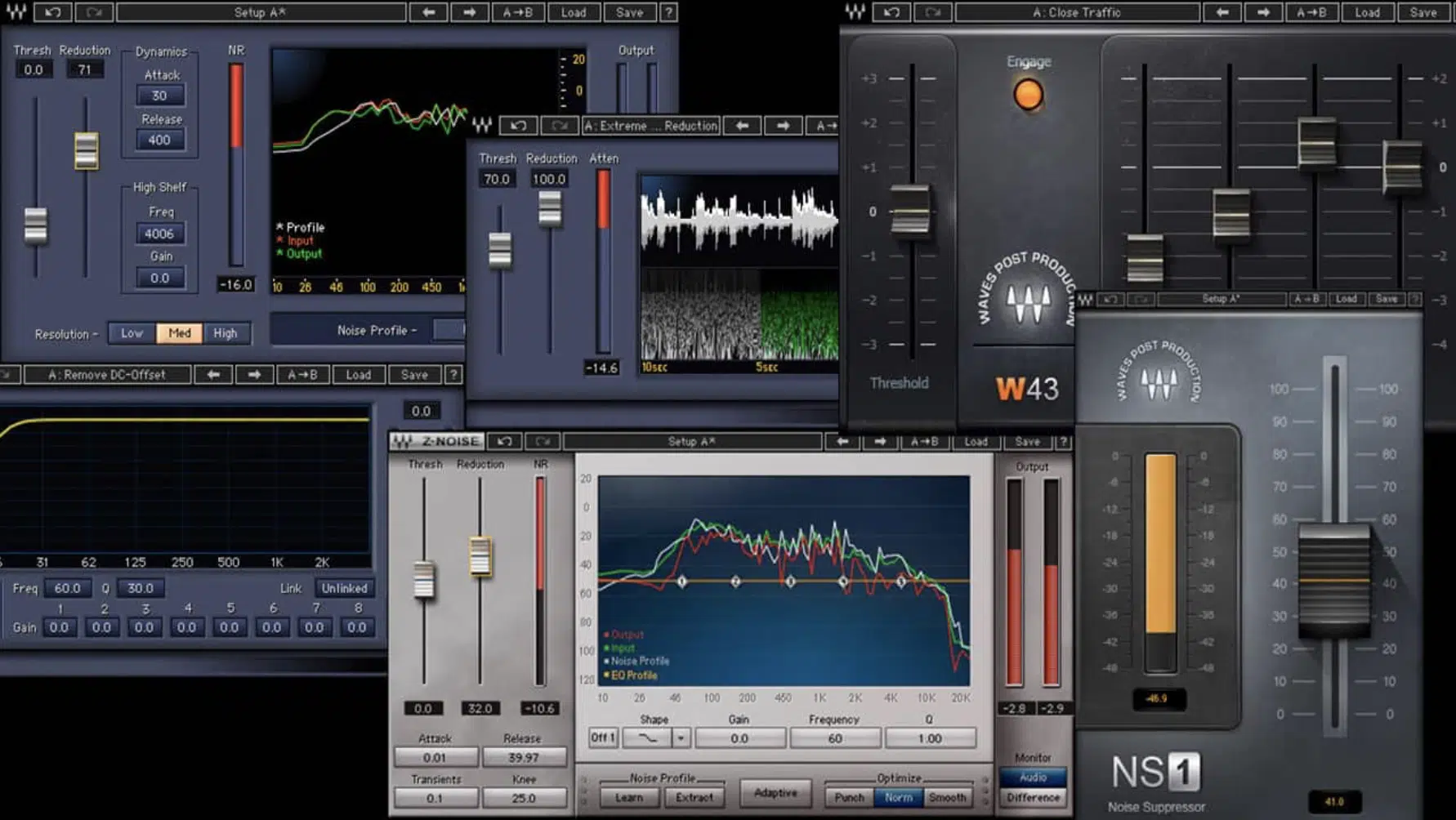
Task: Open A: Close Traffic preset menu
Action: (1077, 12)
